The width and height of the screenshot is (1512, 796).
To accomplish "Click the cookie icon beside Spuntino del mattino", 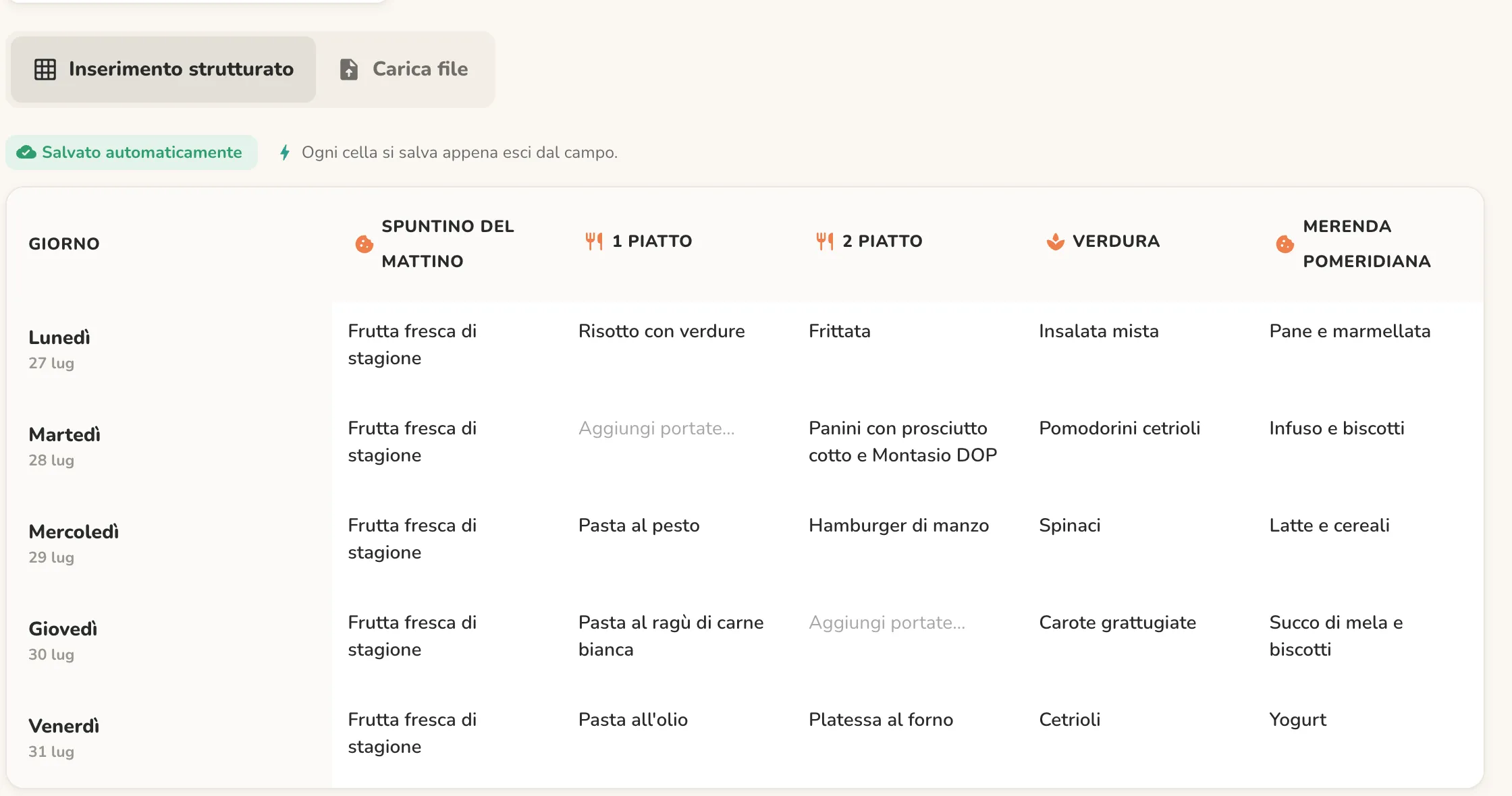I will tap(364, 244).
